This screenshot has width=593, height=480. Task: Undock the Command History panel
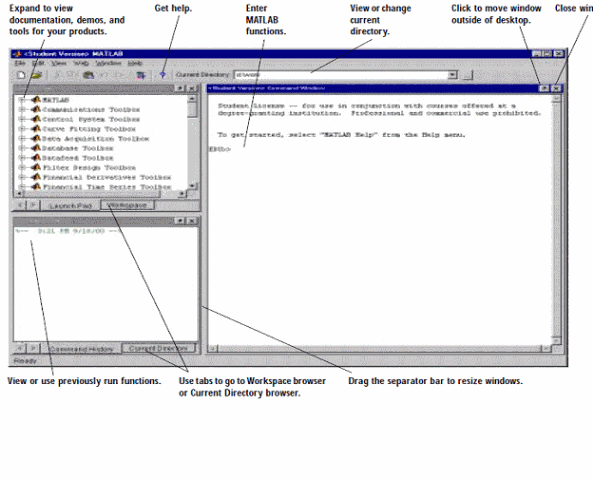181,221
